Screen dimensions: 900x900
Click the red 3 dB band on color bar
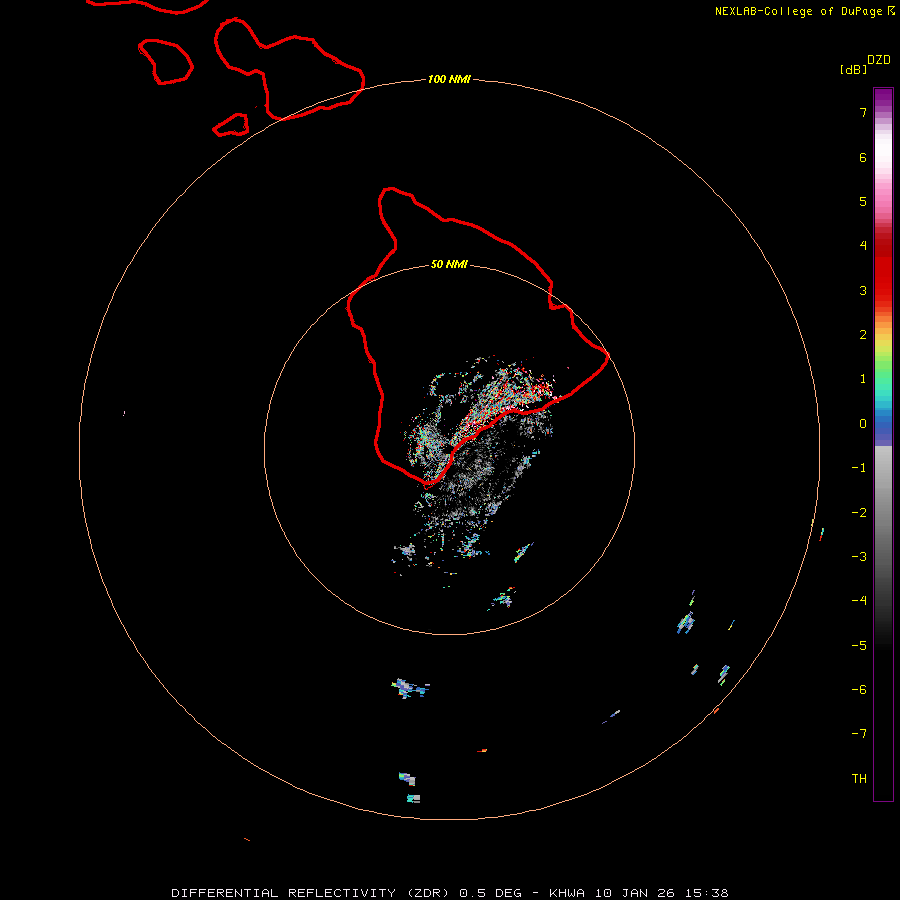[883, 290]
